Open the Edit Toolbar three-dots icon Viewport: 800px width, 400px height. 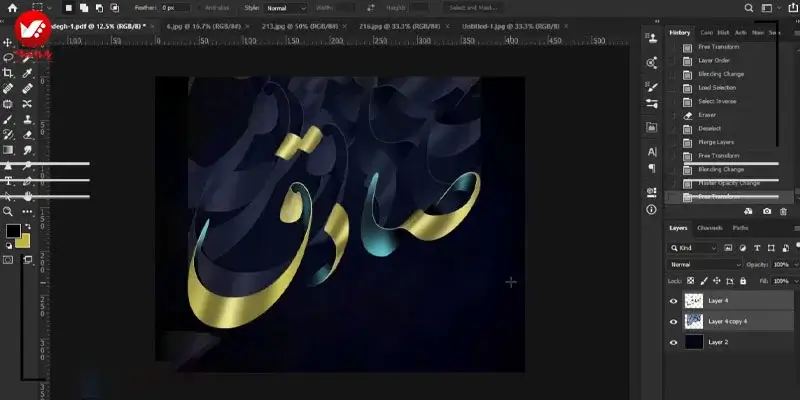coord(28,211)
